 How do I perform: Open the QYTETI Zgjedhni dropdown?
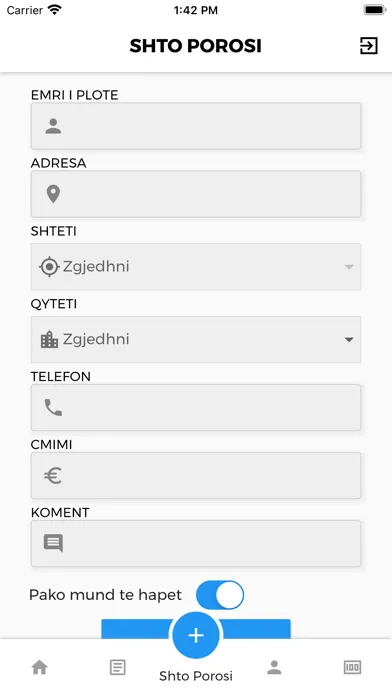(x=196, y=340)
